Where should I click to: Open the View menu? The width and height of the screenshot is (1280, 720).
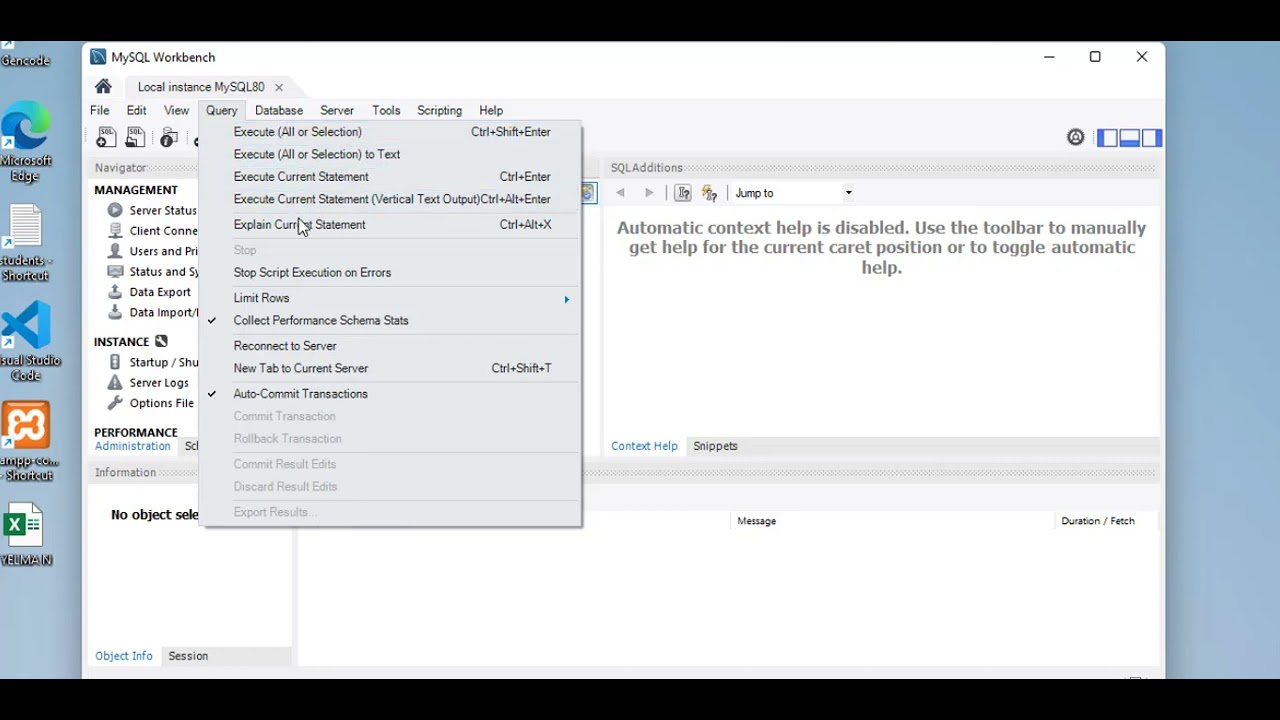pos(177,111)
